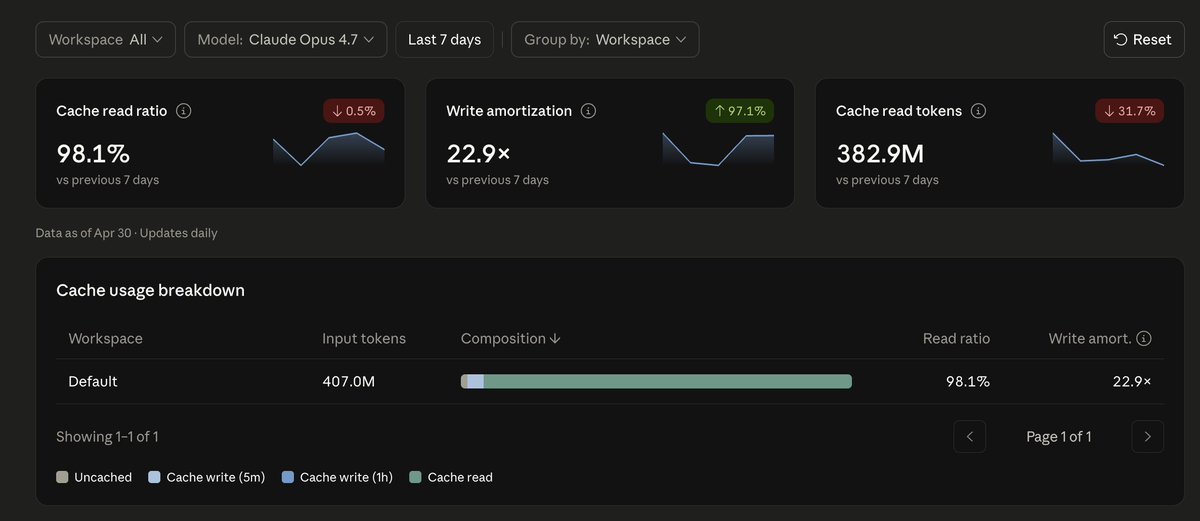
Task: Toggle the Cache write (1h) legend swatch
Action: pyautogui.click(x=288, y=477)
